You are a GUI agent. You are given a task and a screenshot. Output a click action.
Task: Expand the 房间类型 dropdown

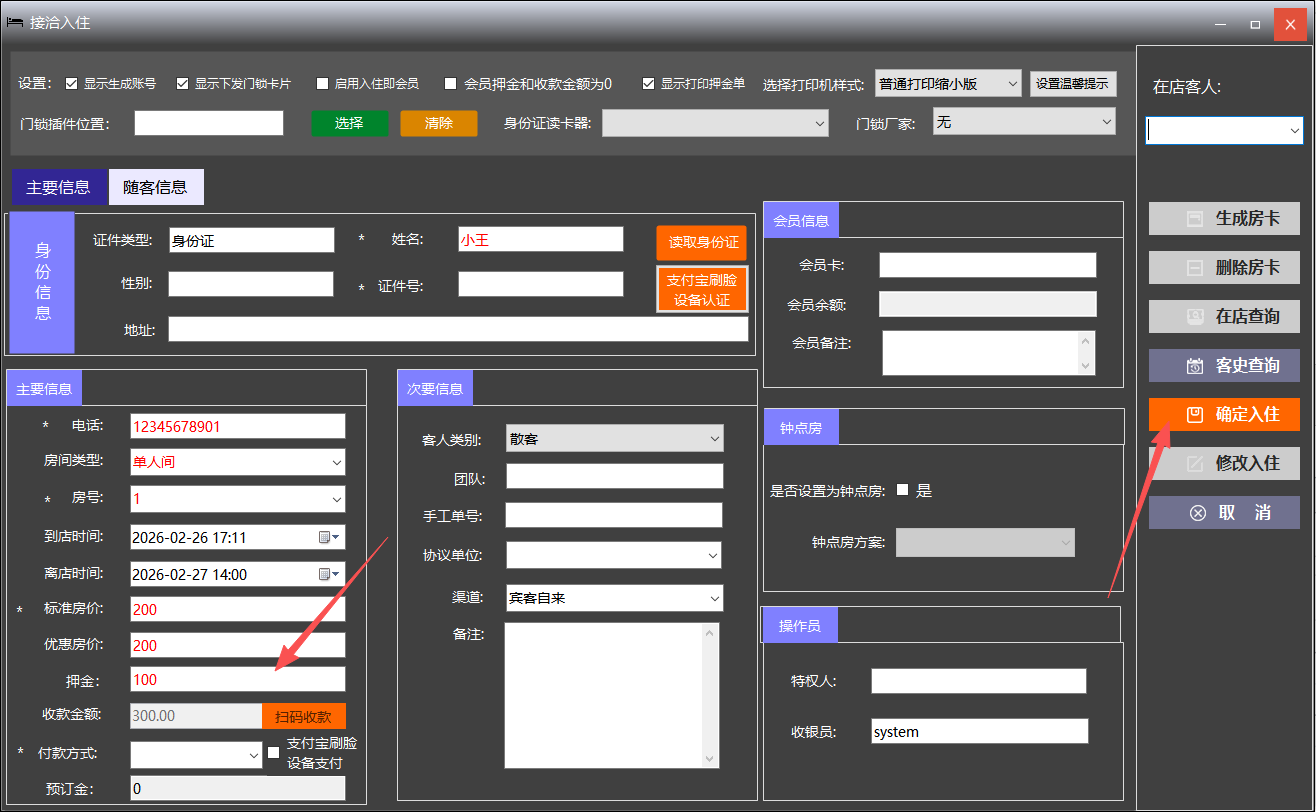coord(336,463)
